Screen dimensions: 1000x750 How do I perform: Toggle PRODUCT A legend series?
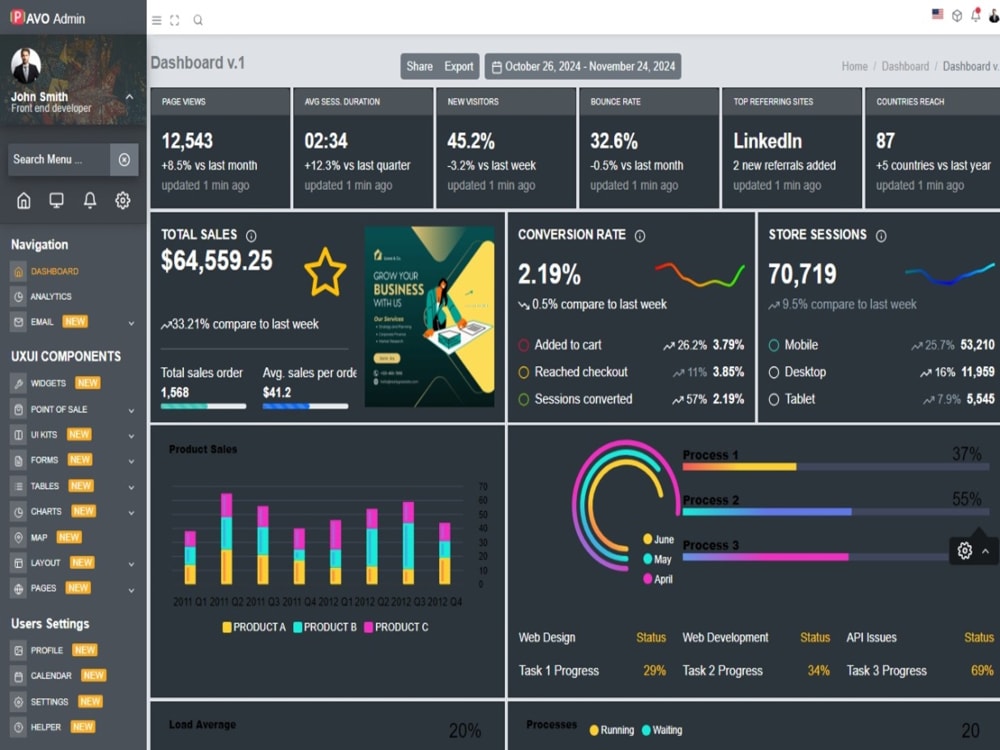click(x=254, y=628)
